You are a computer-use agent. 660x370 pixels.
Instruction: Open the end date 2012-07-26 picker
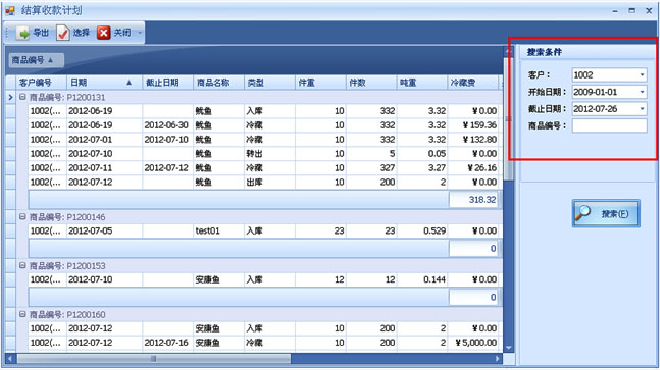(642, 109)
